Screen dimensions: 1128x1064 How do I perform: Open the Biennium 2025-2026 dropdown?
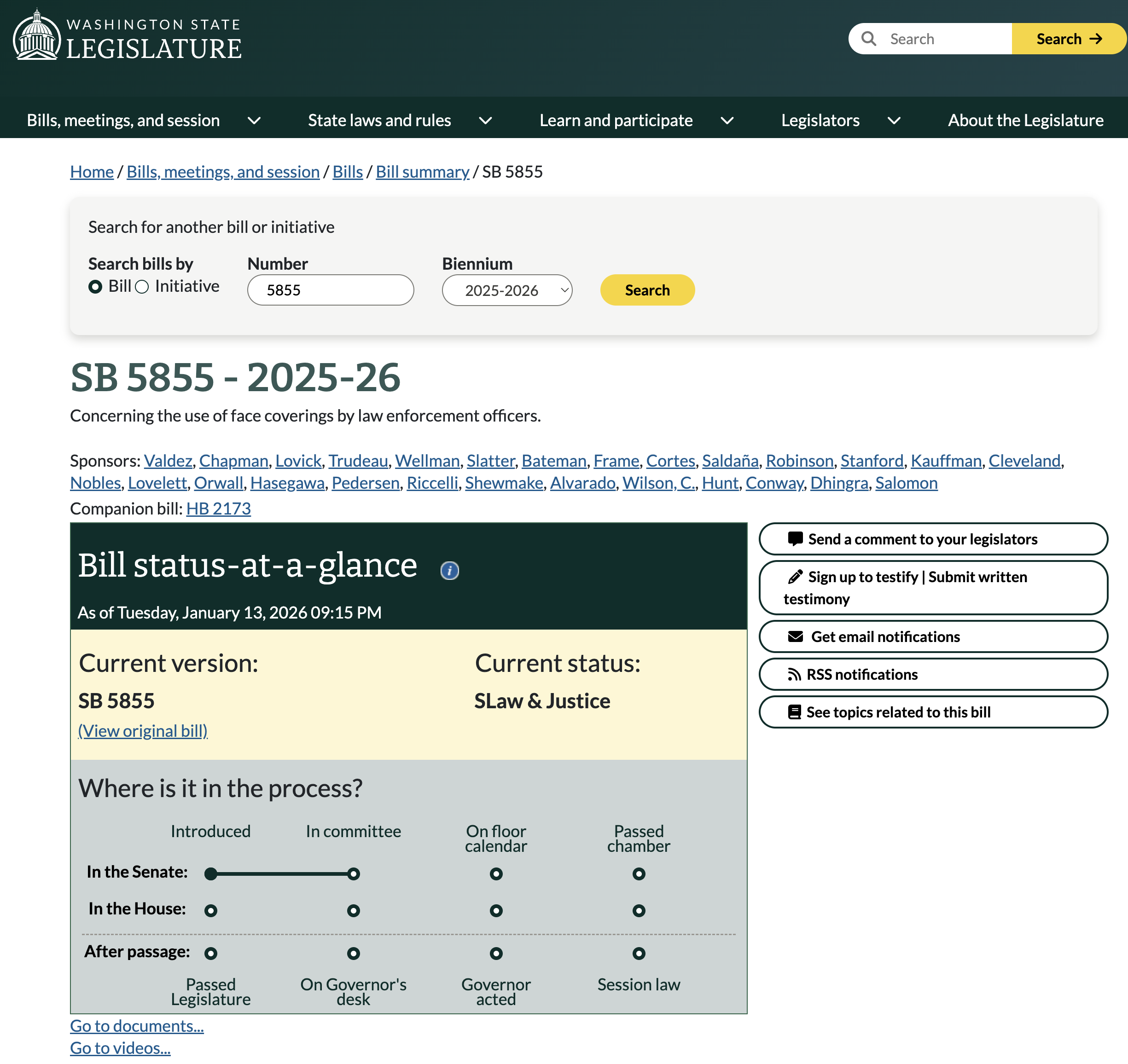507,290
